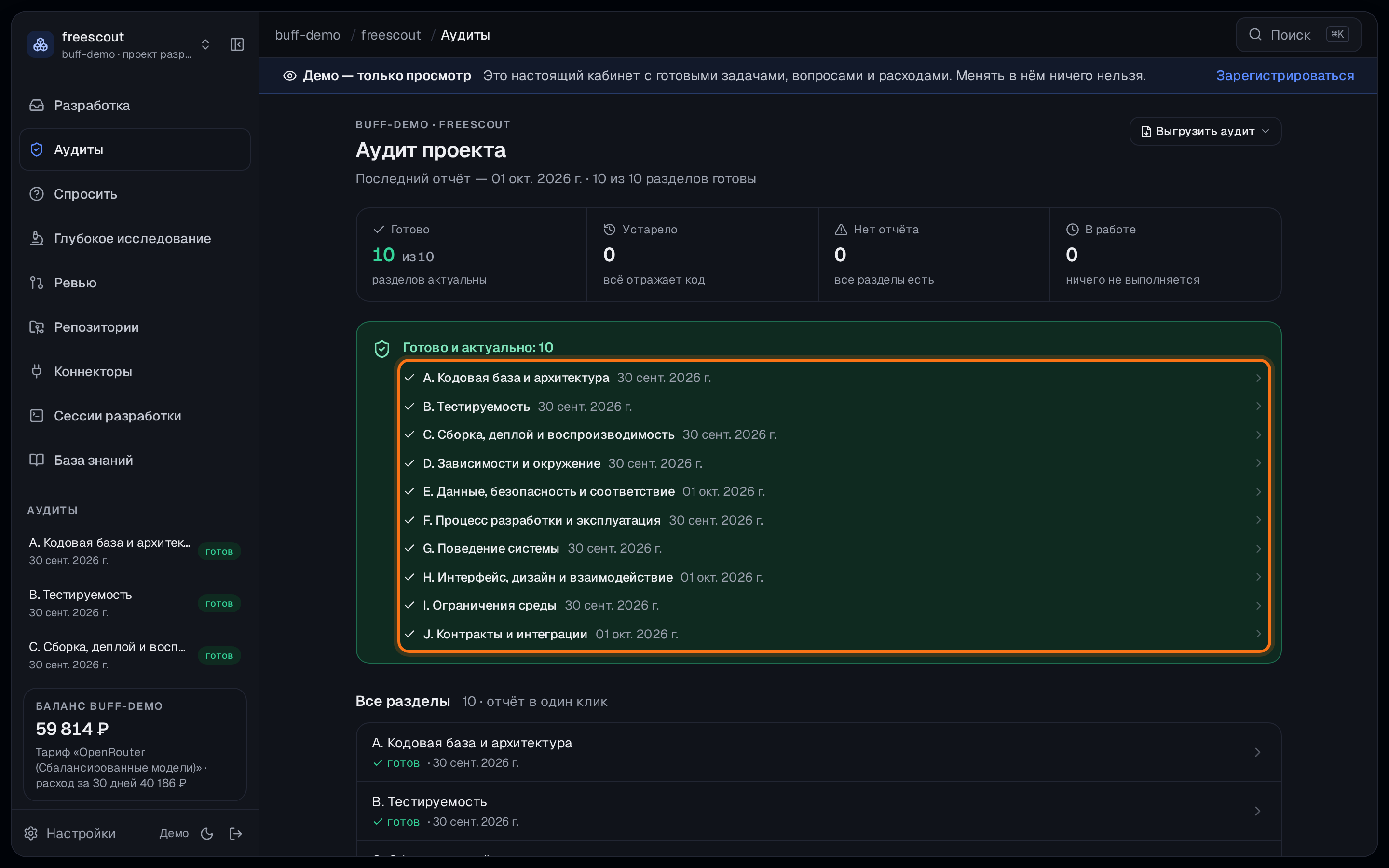Open the freescout project switcher
The width and height of the screenshot is (1389, 868).
(205, 44)
